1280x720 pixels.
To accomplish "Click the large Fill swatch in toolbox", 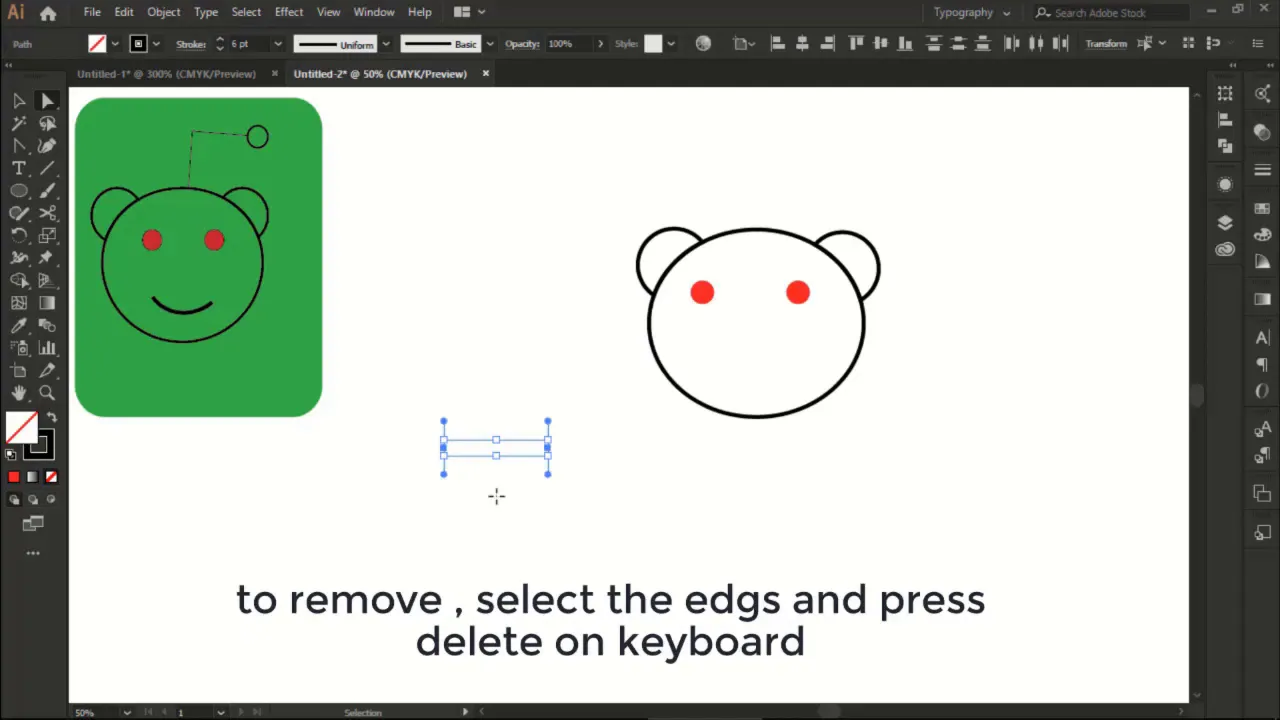I will [21, 427].
